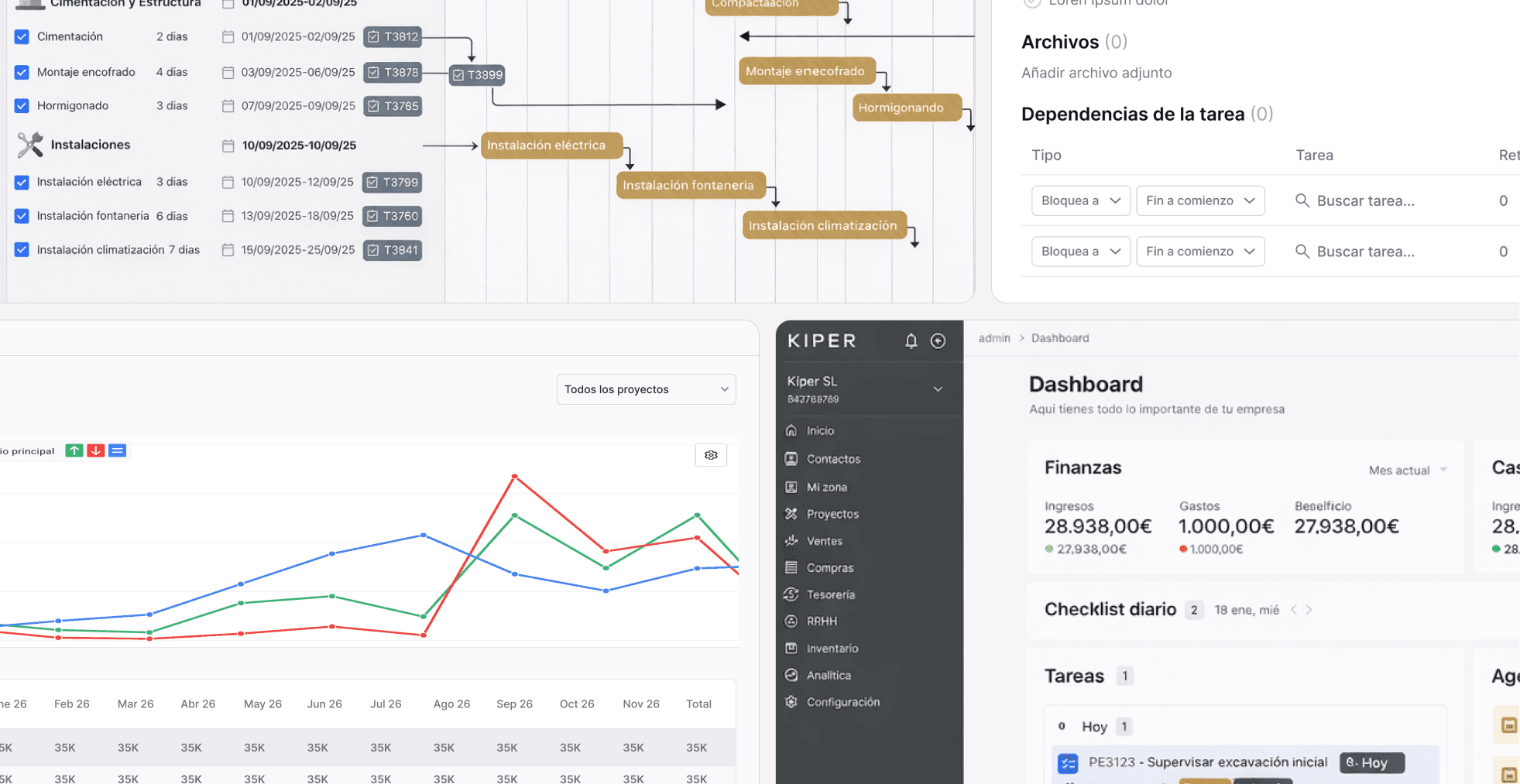Open Todos los proyectos dropdown

tap(646, 389)
